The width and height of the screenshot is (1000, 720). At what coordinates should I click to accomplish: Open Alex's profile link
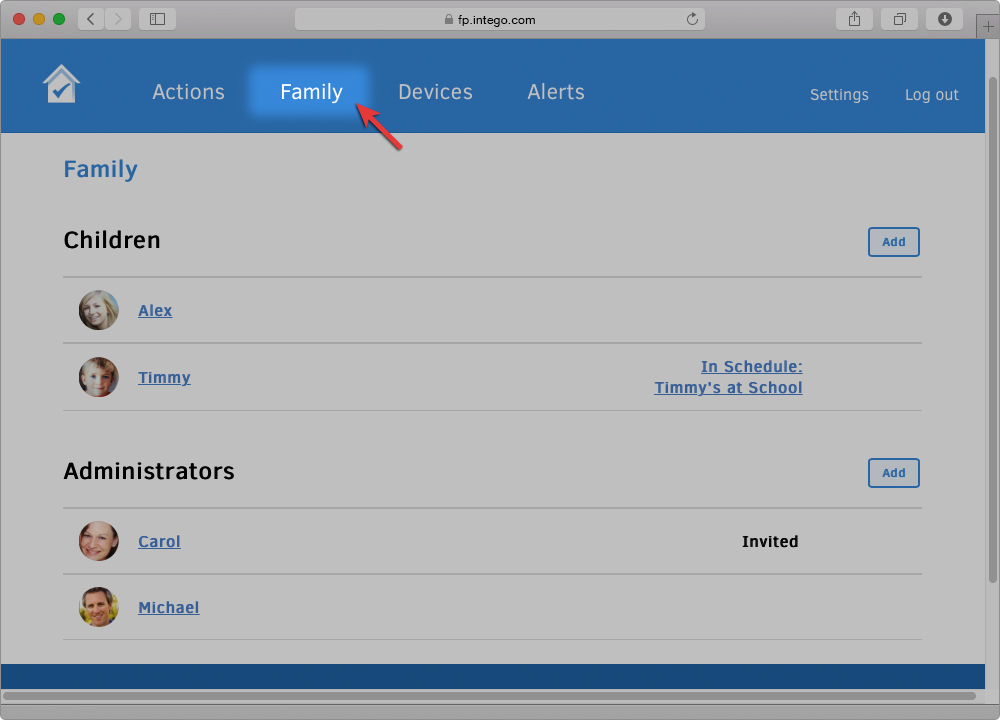pyautogui.click(x=155, y=311)
